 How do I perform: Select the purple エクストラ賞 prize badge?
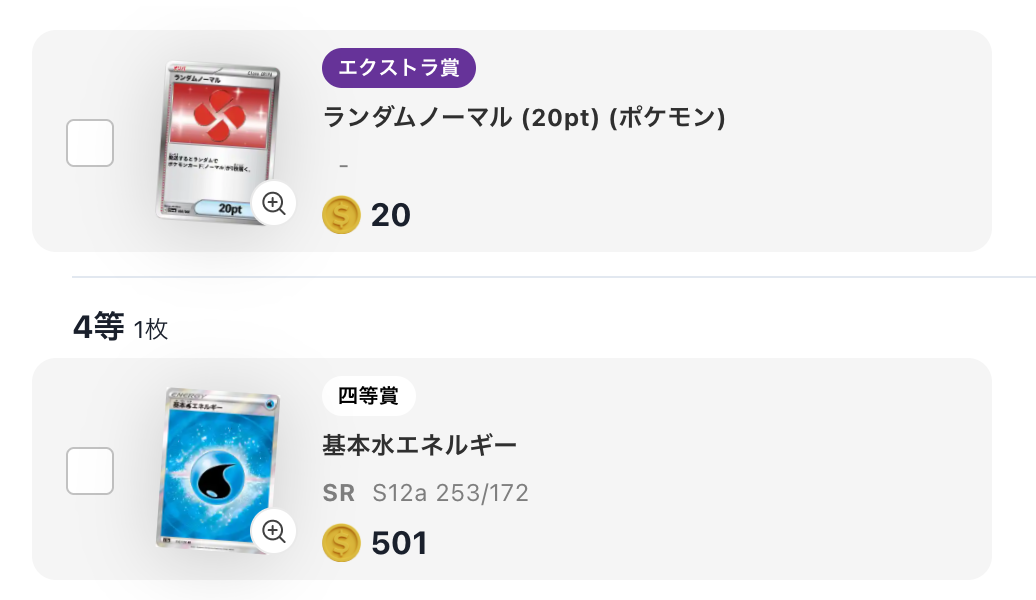pyautogui.click(x=397, y=68)
